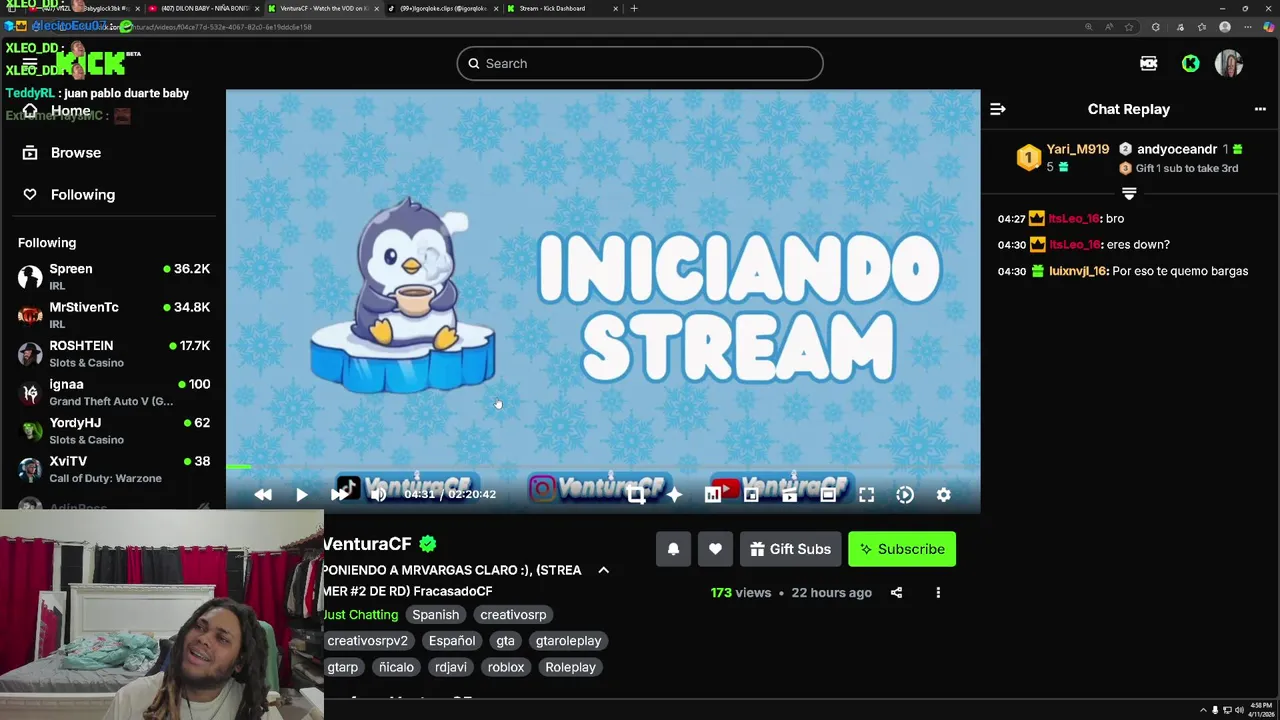Click Spreen's avatar icon in Following list
Image resolution: width=1280 pixels, height=720 pixels.
pyautogui.click(x=30, y=277)
